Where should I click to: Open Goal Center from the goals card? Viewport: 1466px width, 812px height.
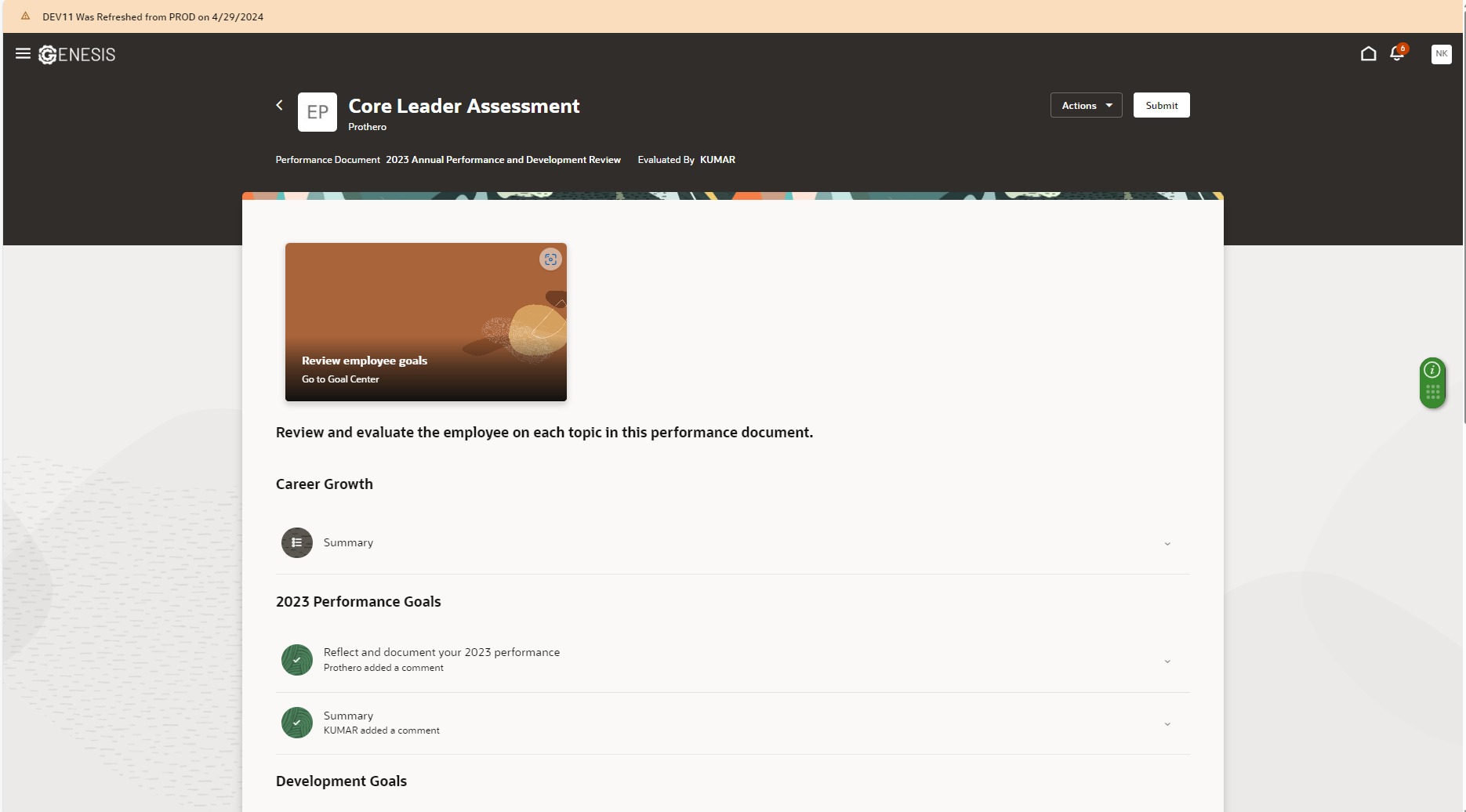[340, 379]
